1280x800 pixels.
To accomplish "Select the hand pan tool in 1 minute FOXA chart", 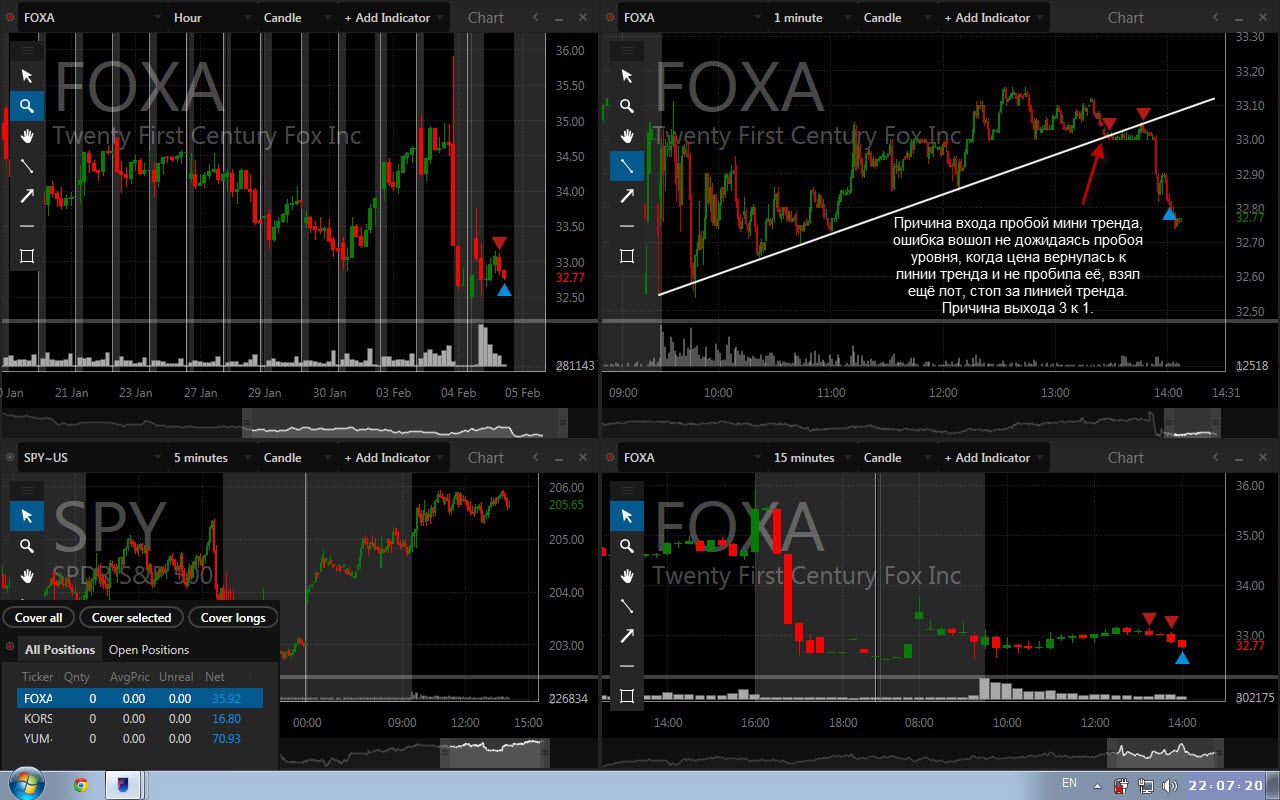I will pos(627,136).
